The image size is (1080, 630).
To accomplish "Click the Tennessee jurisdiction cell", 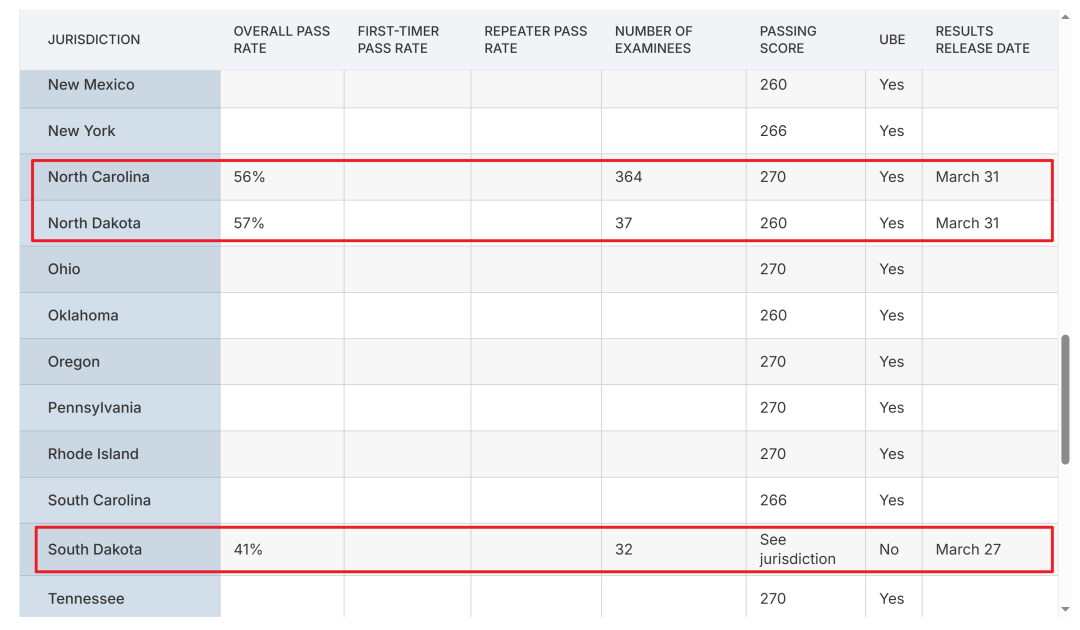I will click(86, 599).
